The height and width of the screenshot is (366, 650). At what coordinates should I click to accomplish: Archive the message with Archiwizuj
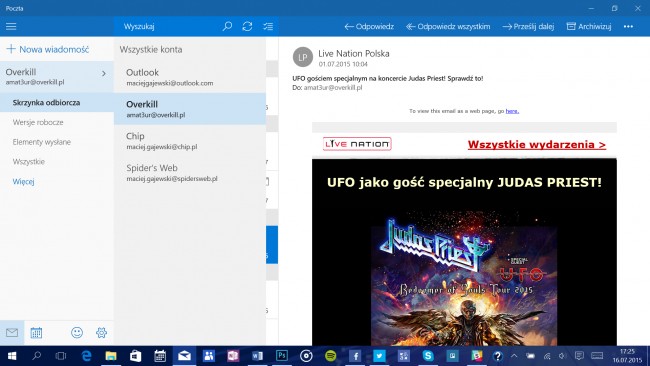(589, 27)
